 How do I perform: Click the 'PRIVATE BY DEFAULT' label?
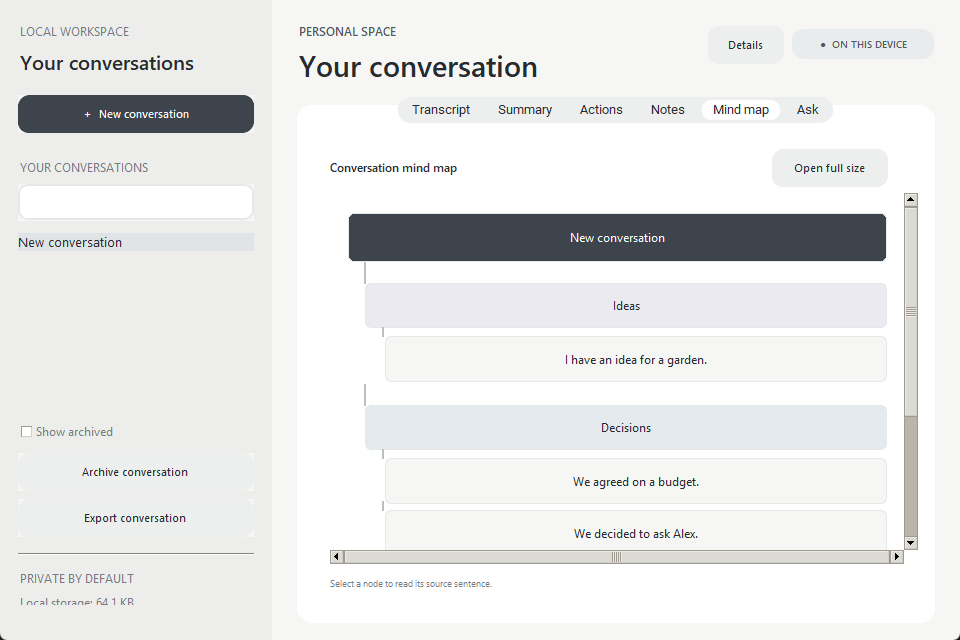pos(77,579)
